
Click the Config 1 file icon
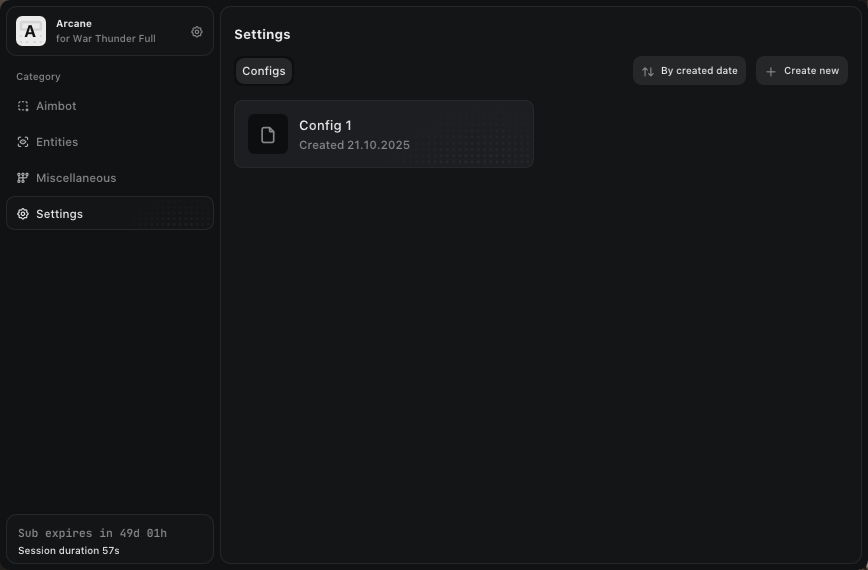268,135
